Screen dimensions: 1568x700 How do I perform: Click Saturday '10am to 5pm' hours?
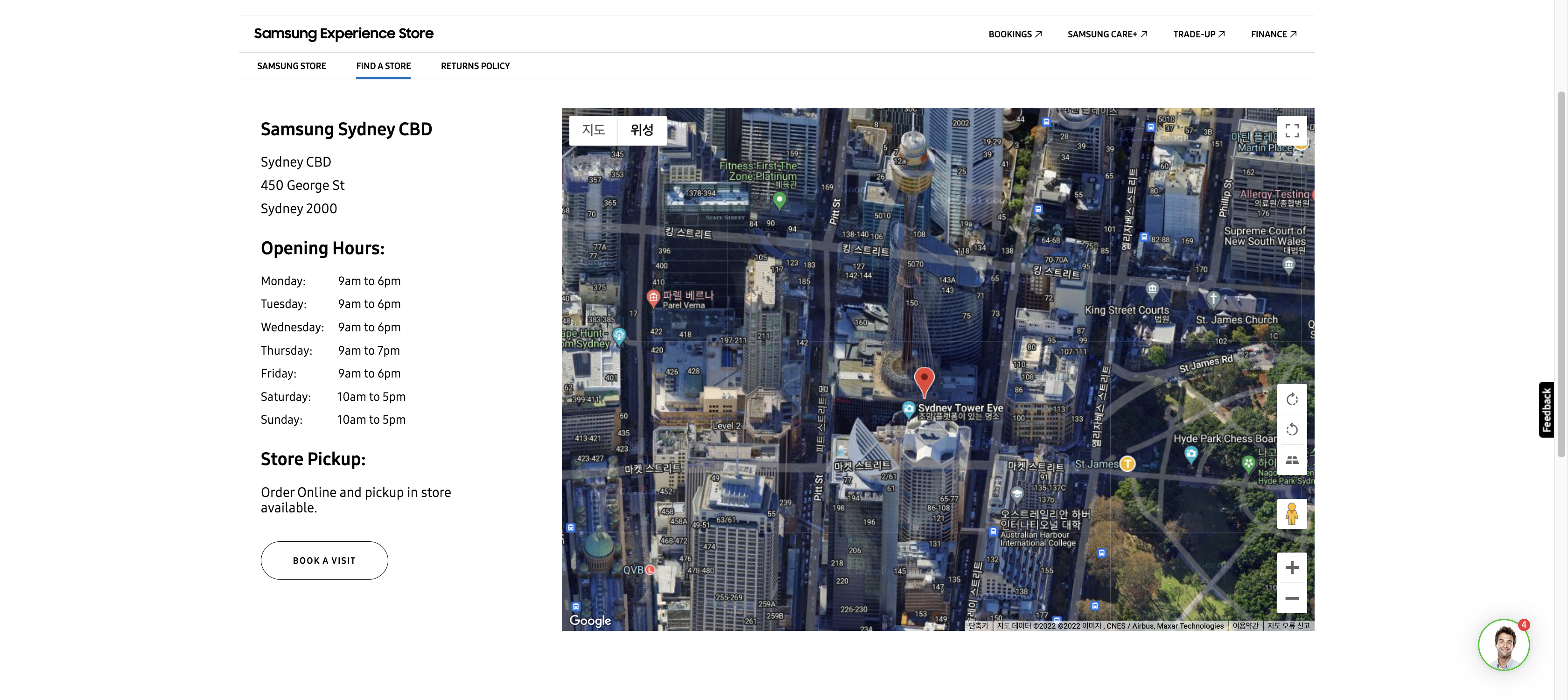pos(371,397)
